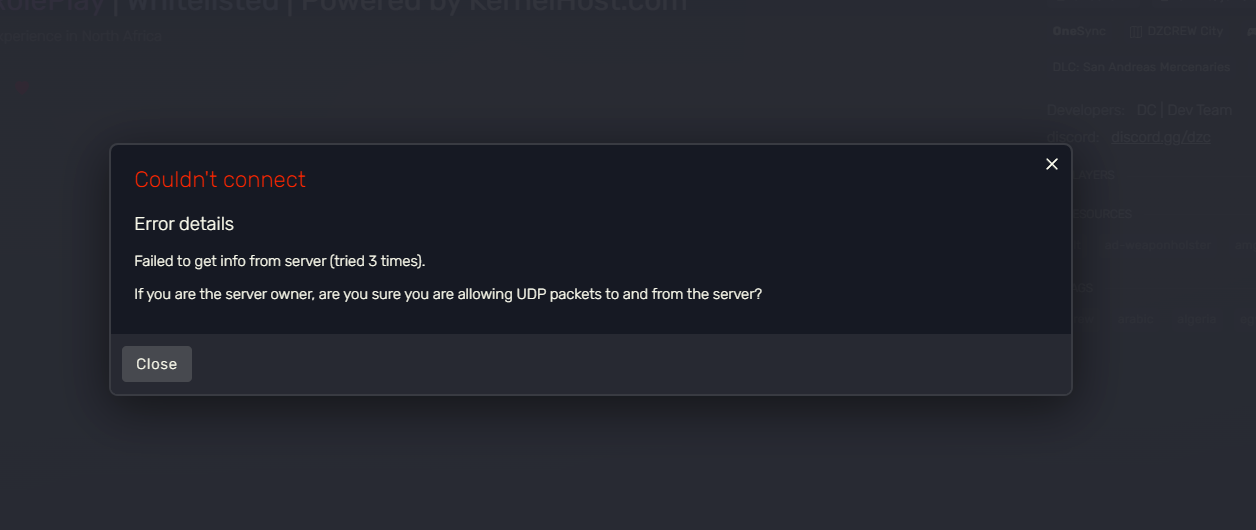
Task: Click the OneSync server tag
Action: [x=1079, y=31]
